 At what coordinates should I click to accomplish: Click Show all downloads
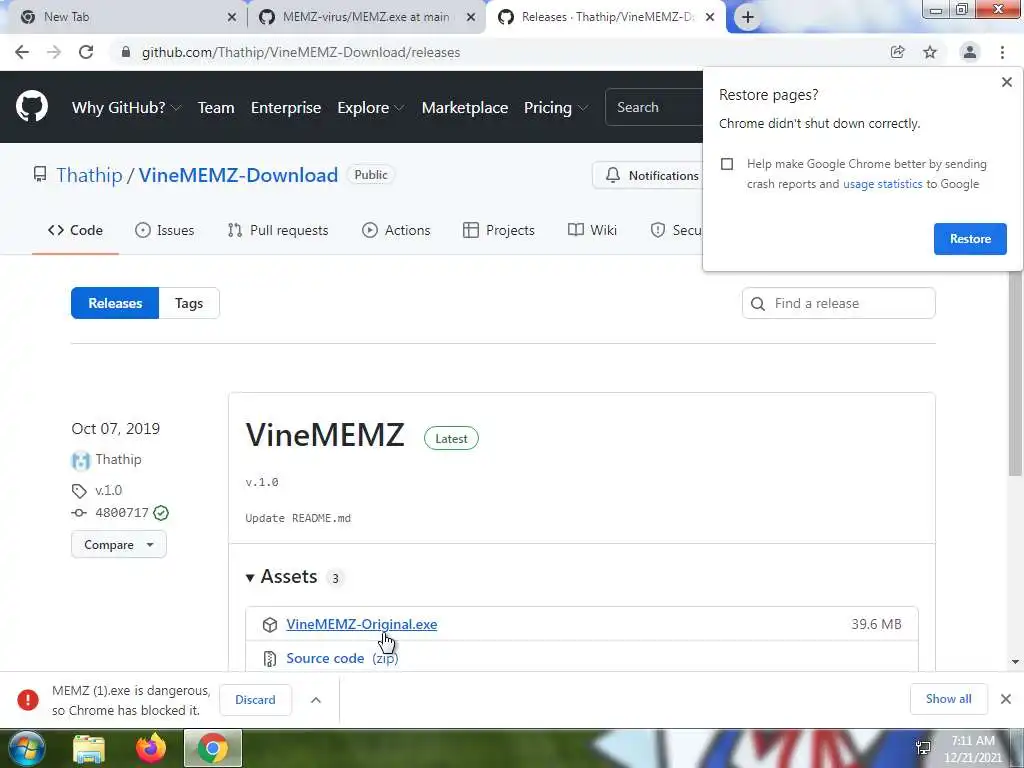(x=948, y=699)
